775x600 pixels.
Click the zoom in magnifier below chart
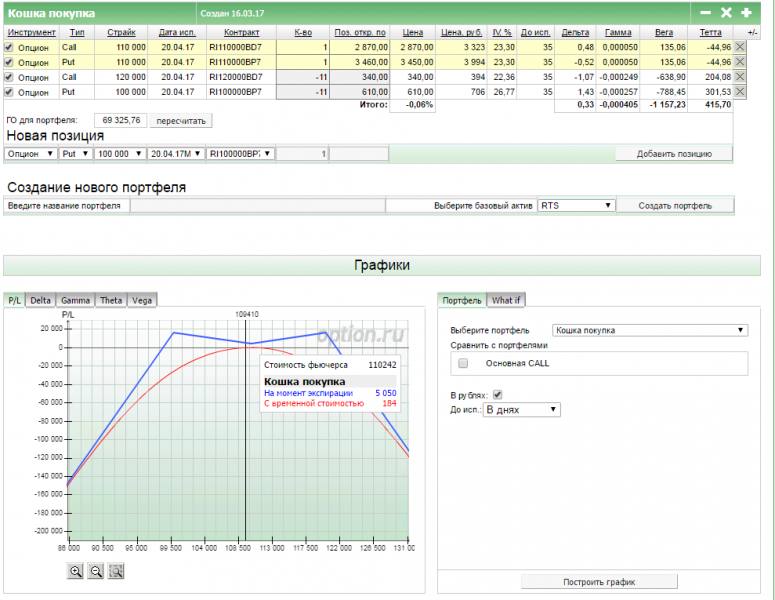pyautogui.click(x=75, y=571)
